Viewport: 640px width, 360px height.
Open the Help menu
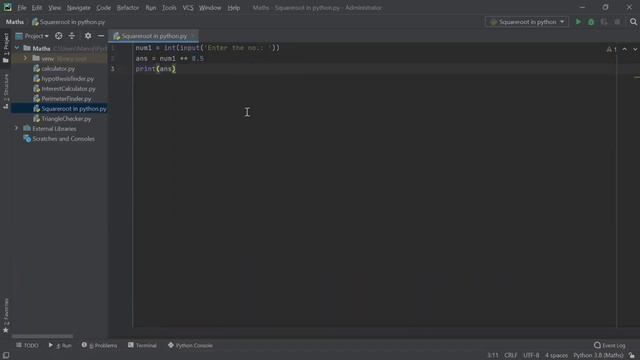click(x=233, y=8)
